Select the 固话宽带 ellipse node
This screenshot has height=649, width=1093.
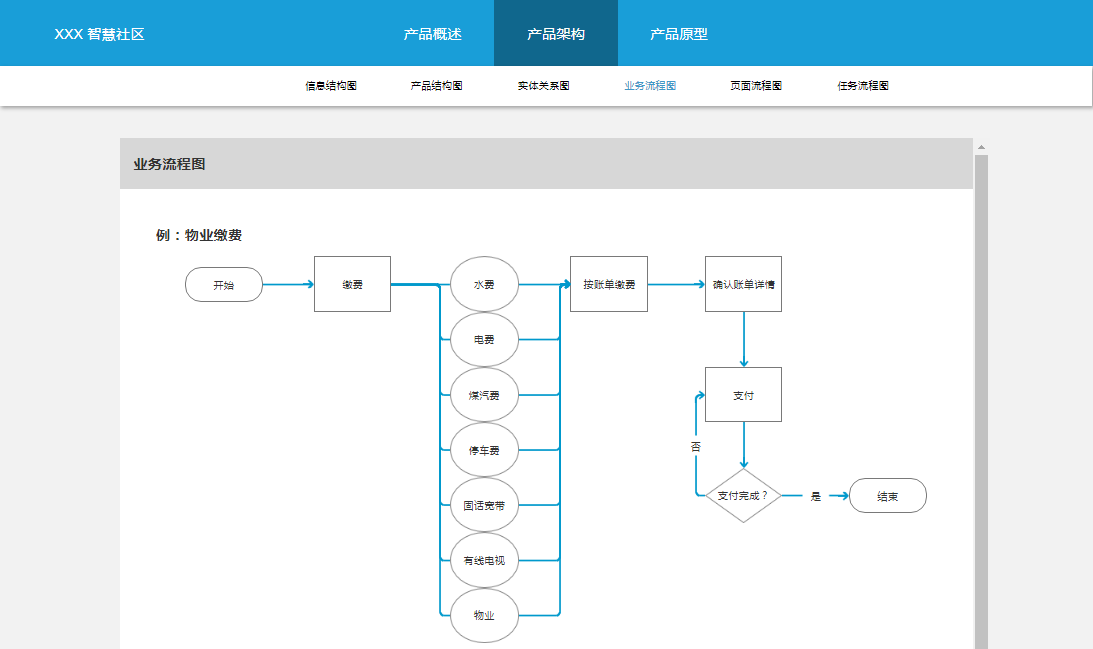point(484,505)
